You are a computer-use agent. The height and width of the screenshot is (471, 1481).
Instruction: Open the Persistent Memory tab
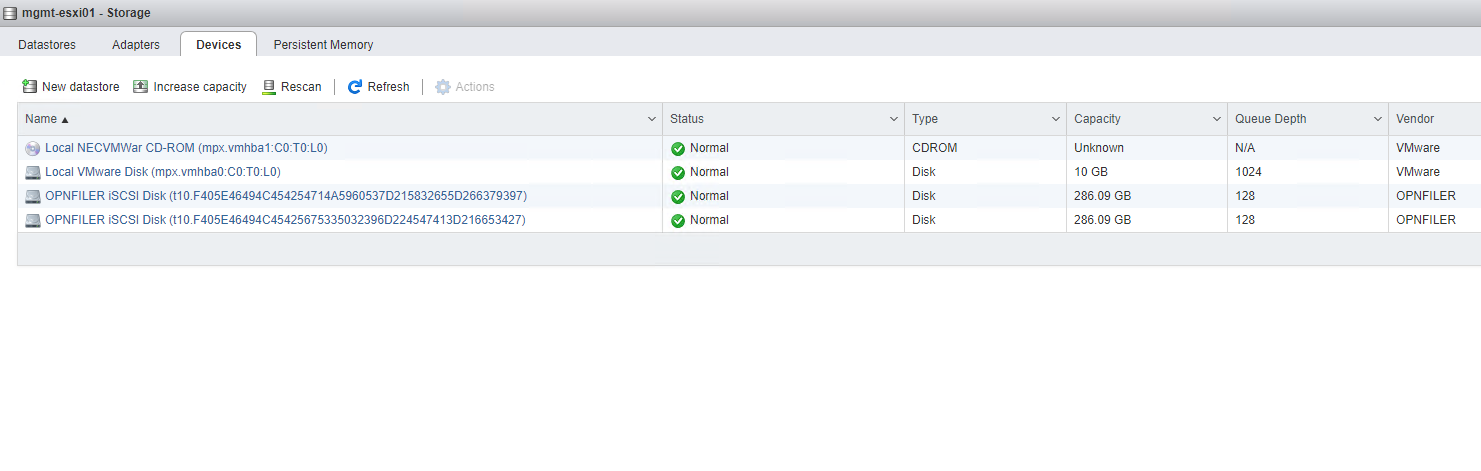pyautogui.click(x=323, y=44)
